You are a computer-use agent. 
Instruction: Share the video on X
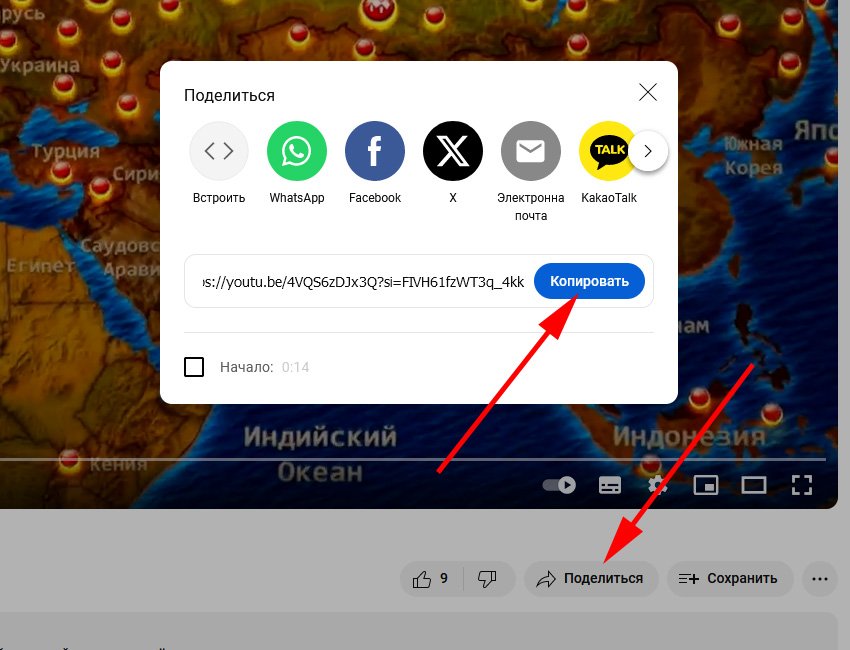click(453, 152)
